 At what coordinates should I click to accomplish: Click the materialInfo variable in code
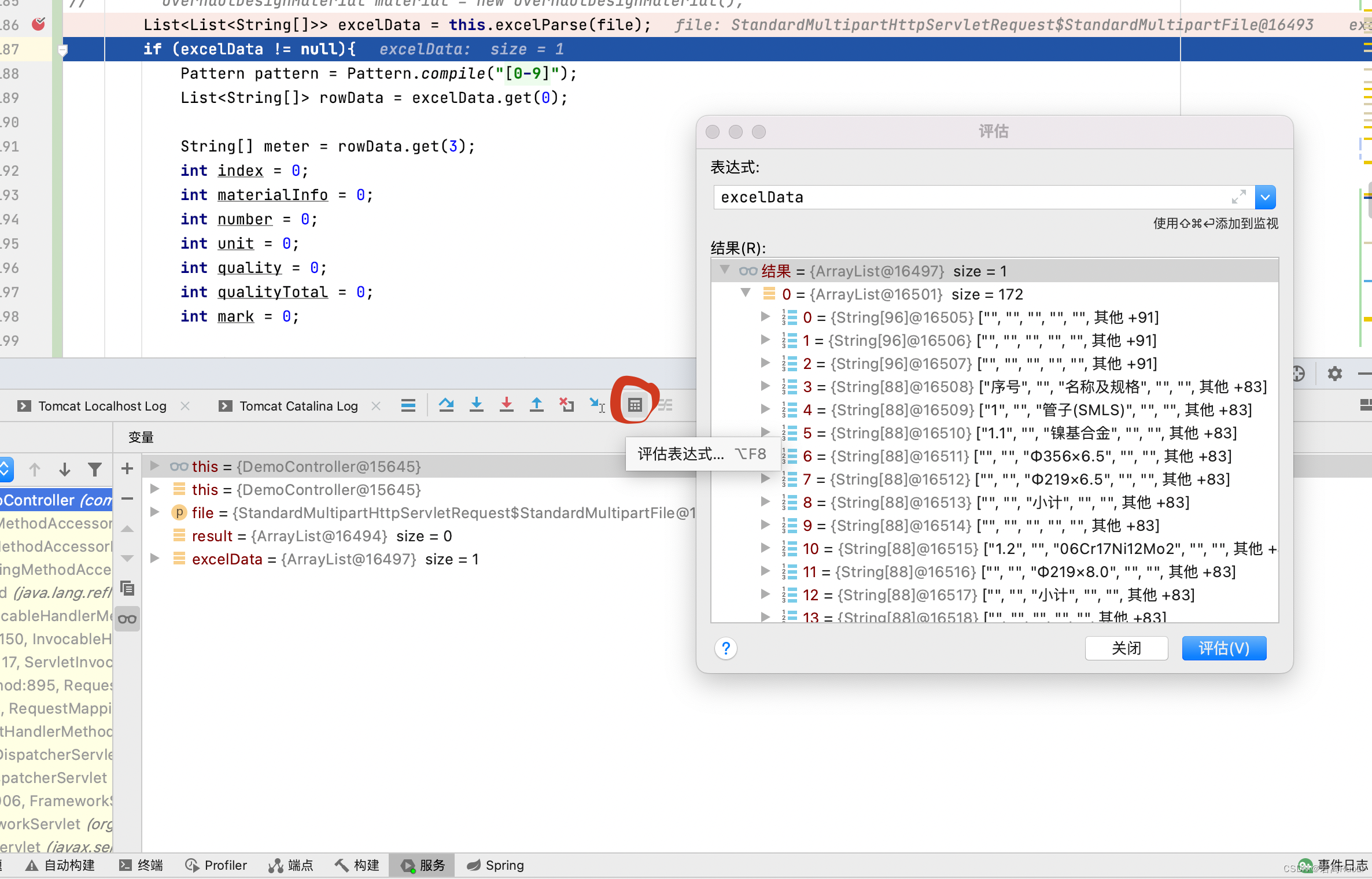tap(272, 195)
